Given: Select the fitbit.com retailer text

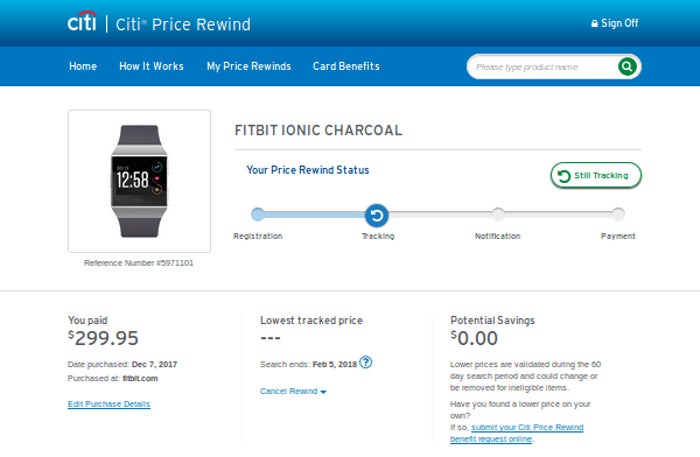Looking at the screenshot, I should coord(140,378).
